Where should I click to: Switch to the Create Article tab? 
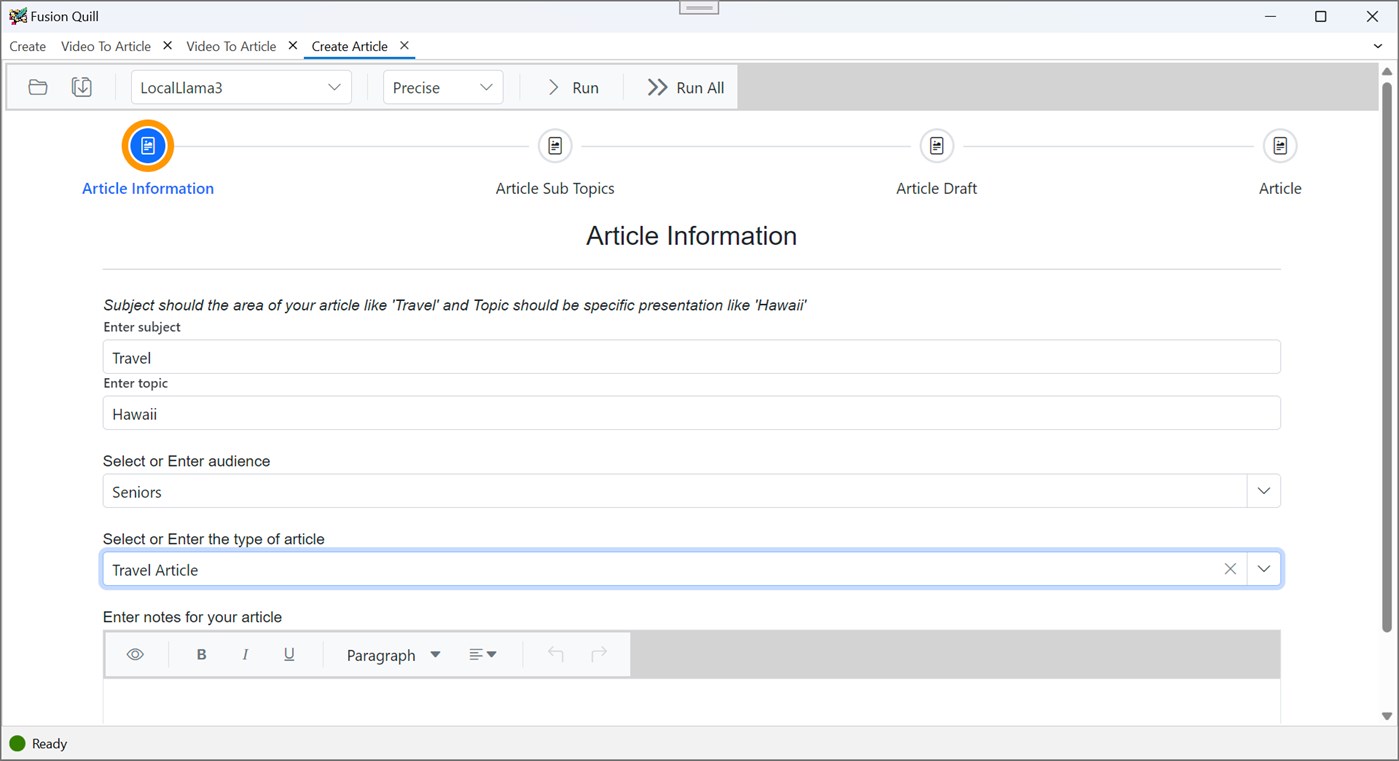(349, 46)
